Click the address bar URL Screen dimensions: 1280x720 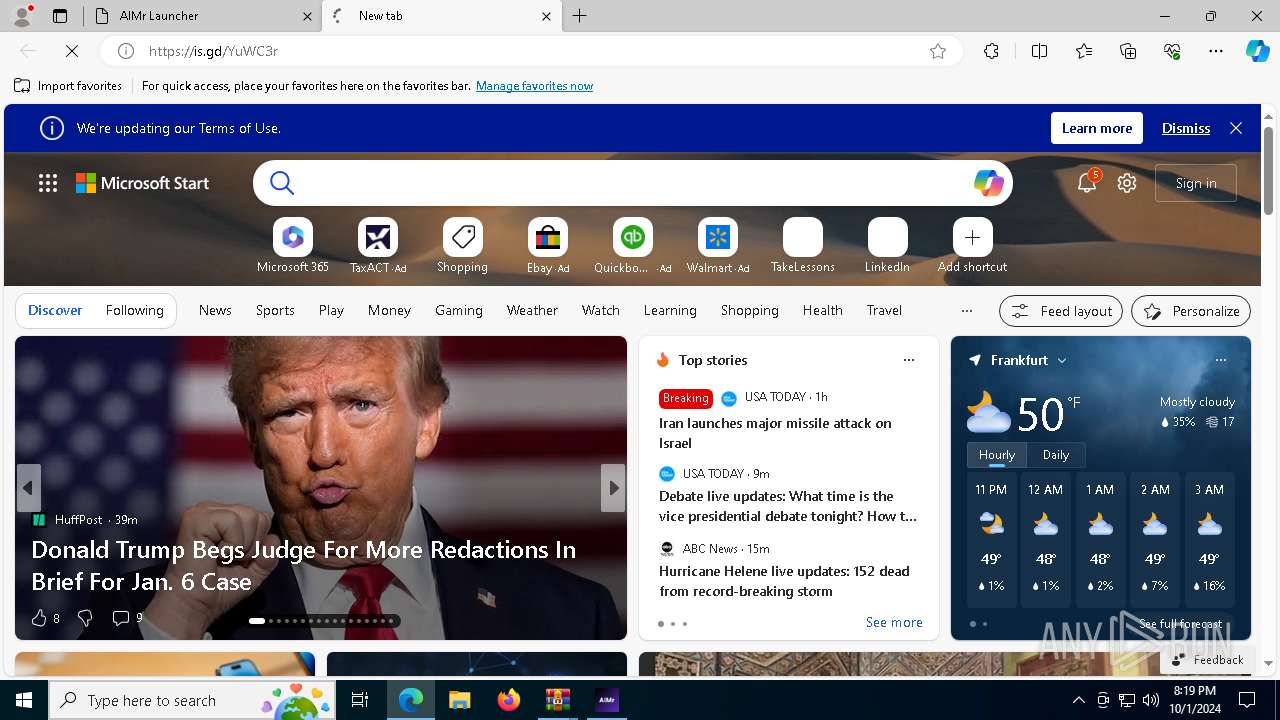(213, 51)
